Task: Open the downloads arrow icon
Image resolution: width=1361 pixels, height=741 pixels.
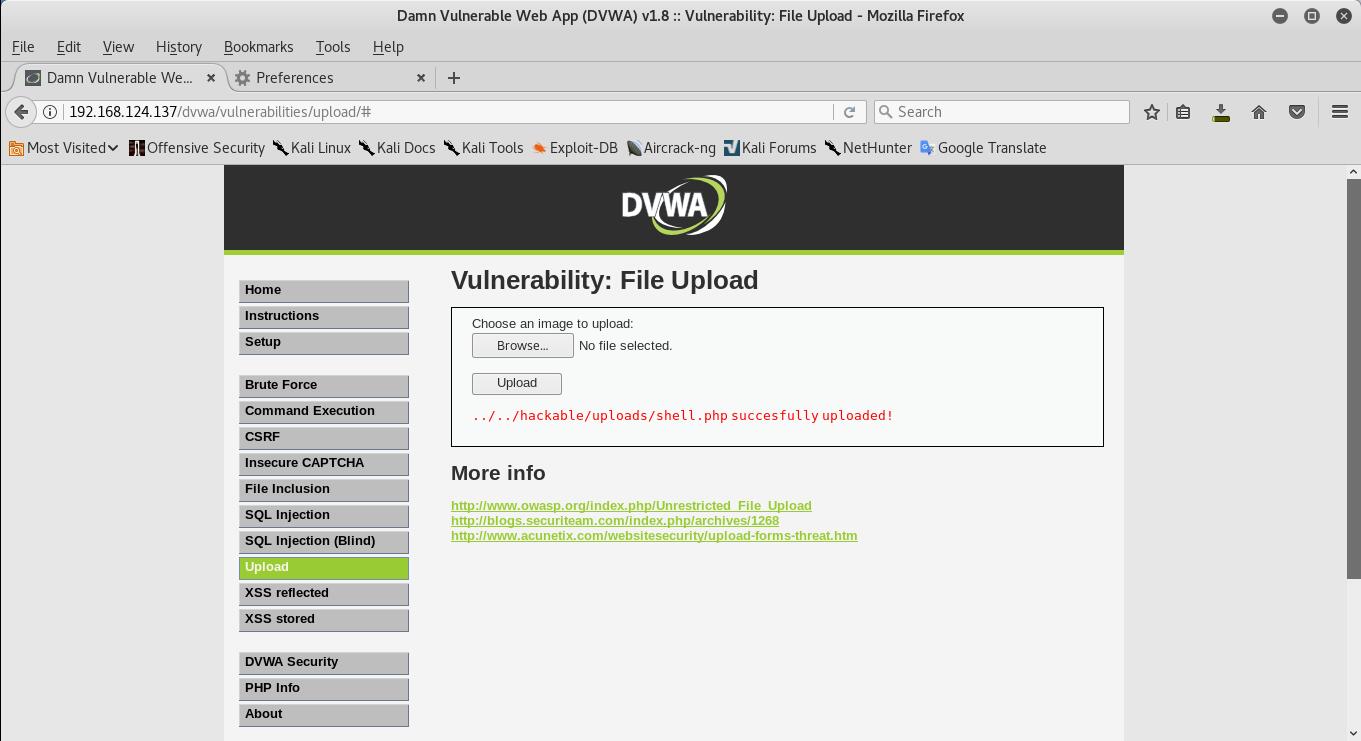Action: coord(1221,112)
